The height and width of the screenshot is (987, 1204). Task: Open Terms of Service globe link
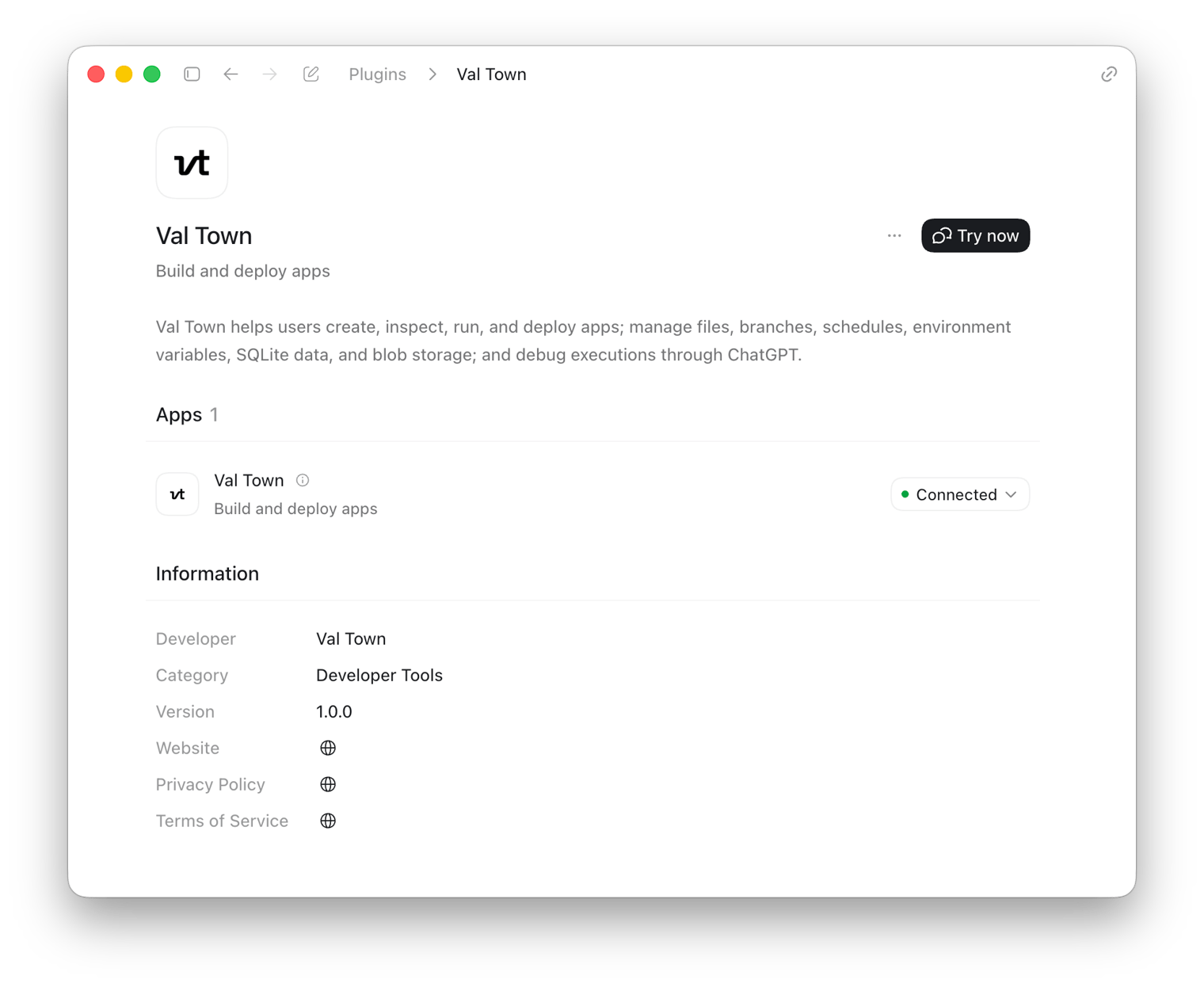(328, 821)
